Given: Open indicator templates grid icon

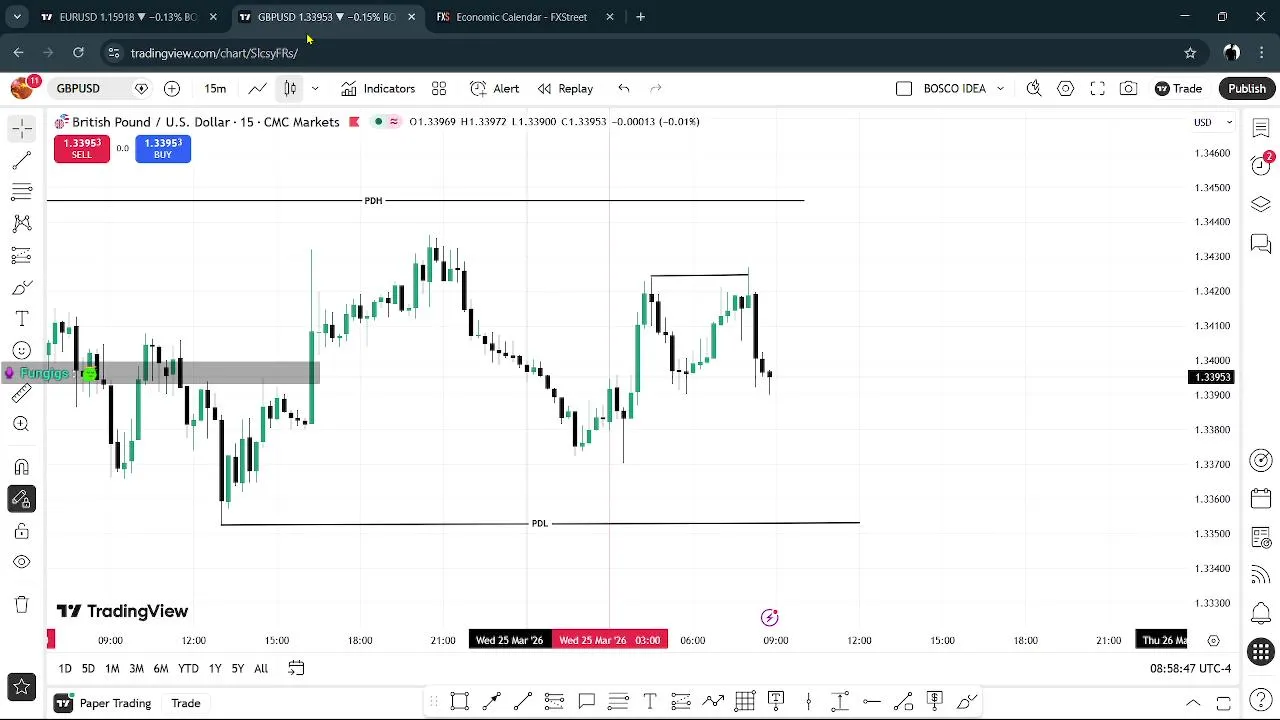Looking at the screenshot, I should 439,88.
